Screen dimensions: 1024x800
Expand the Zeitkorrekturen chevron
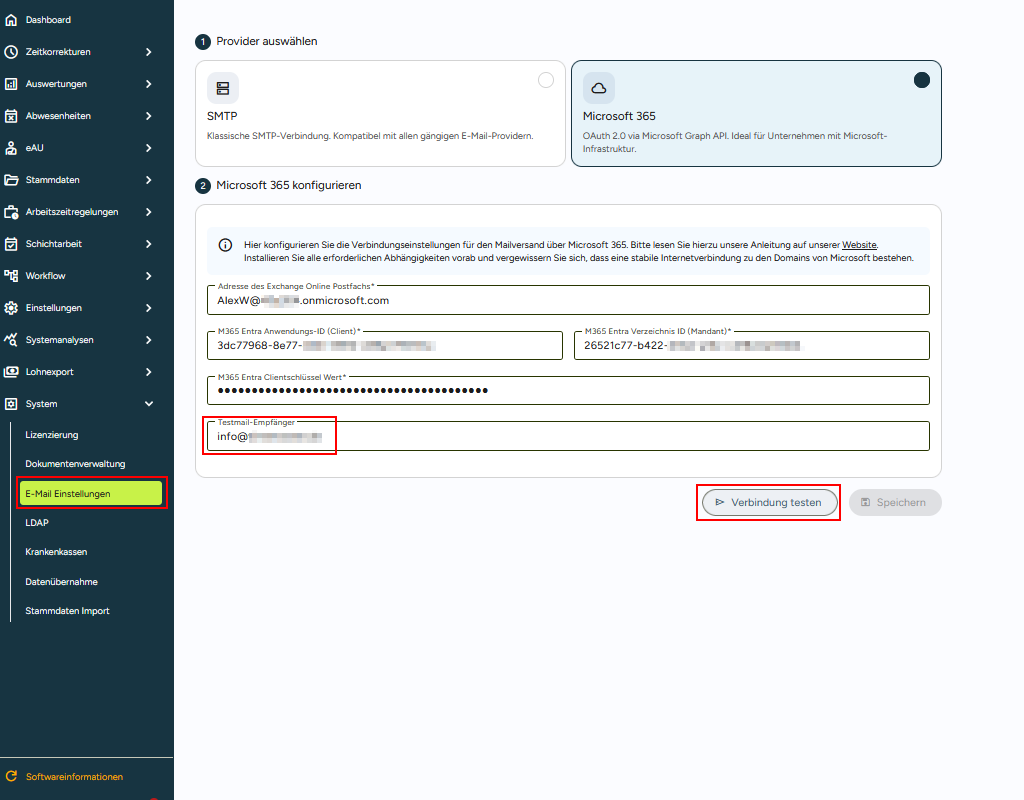pyautogui.click(x=149, y=52)
